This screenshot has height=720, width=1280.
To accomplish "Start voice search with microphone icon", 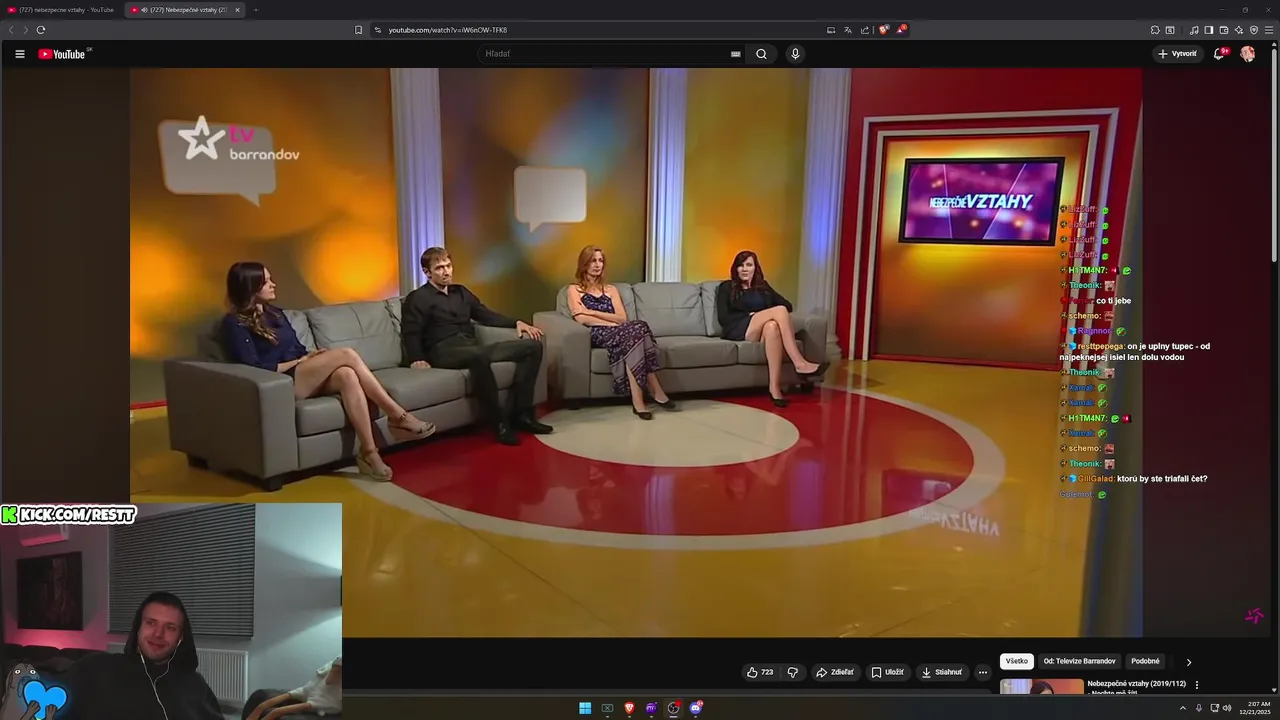I will click(795, 54).
